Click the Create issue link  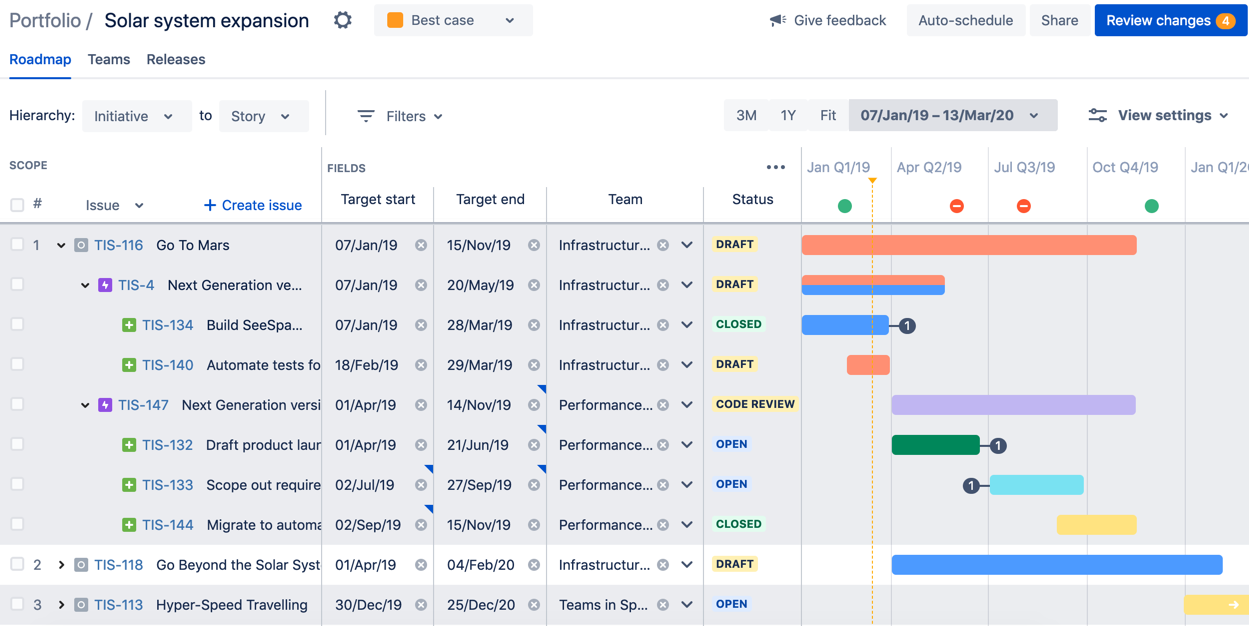(252, 205)
